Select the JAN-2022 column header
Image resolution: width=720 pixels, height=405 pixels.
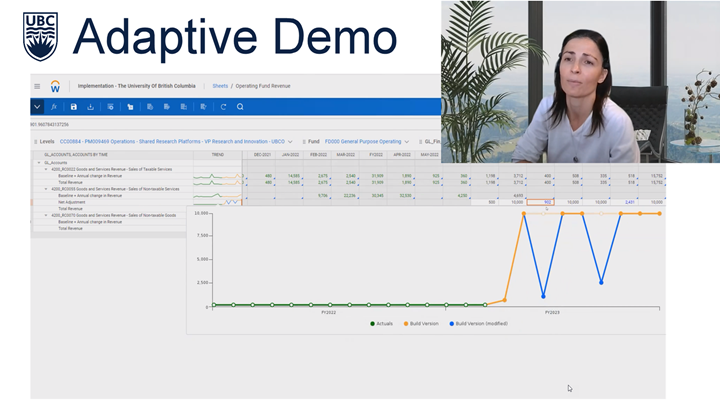[x=290, y=155]
